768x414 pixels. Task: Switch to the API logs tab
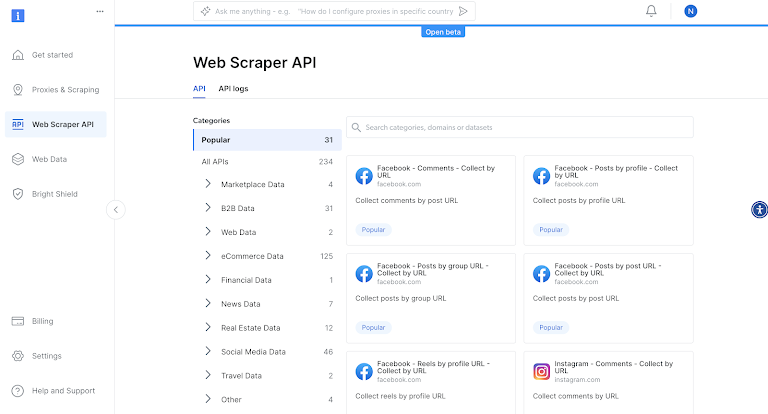[x=233, y=89]
